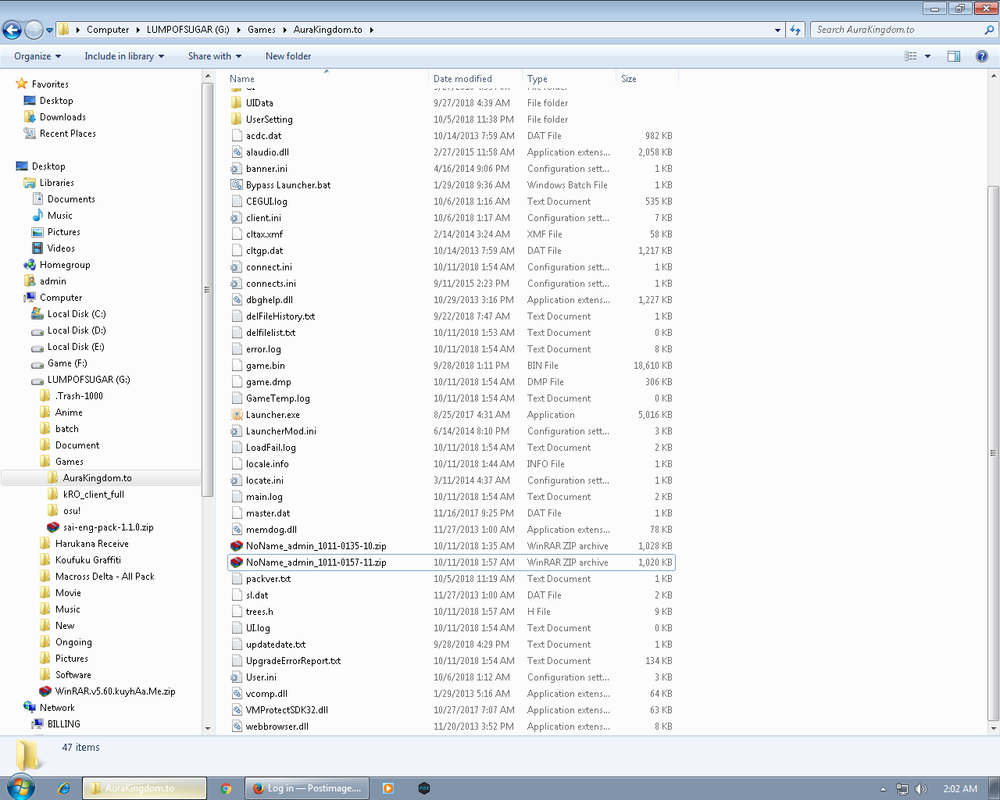This screenshot has width=1000, height=800.
Task: Select Game (F:) drive in navigation pane
Action: pyautogui.click(x=67, y=363)
